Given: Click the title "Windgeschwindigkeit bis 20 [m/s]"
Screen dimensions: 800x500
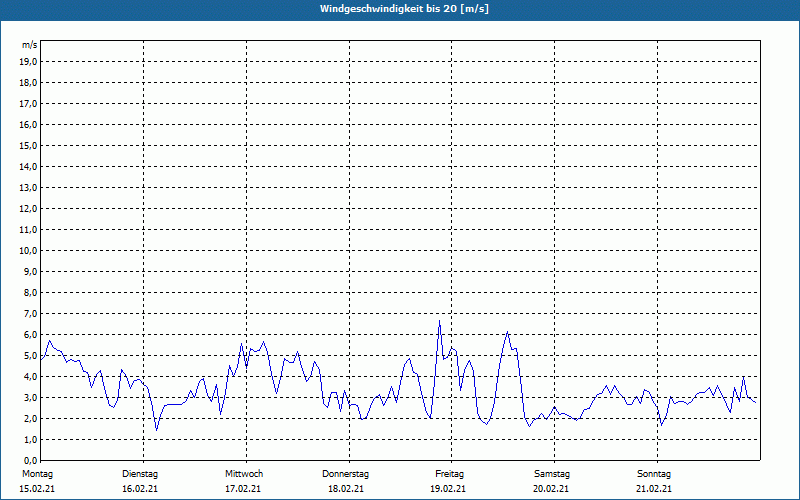Looking at the screenshot, I should pyautogui.click(x=404, y=9).
